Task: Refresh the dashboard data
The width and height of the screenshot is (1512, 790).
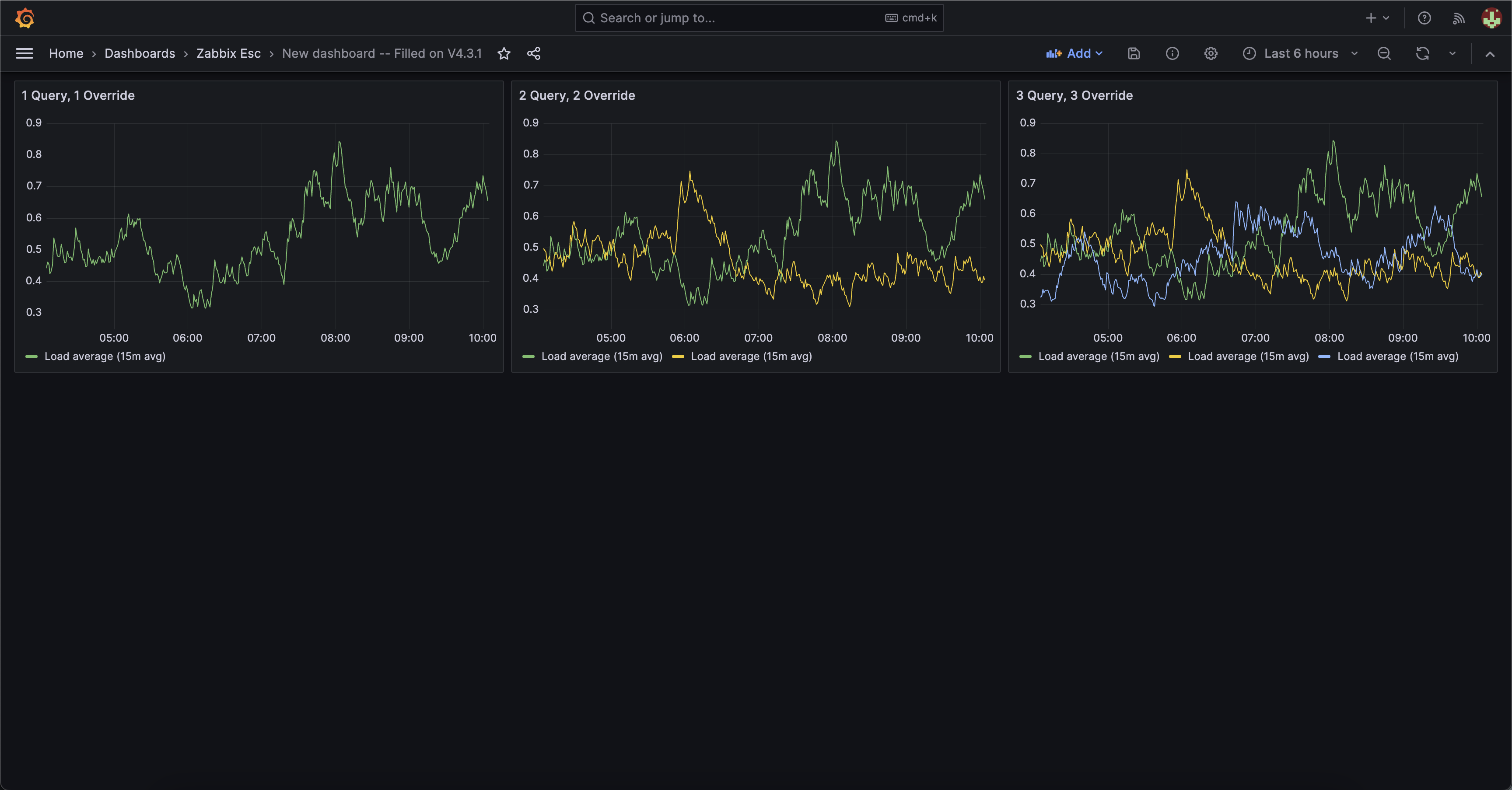Action: click(1422, 53)
